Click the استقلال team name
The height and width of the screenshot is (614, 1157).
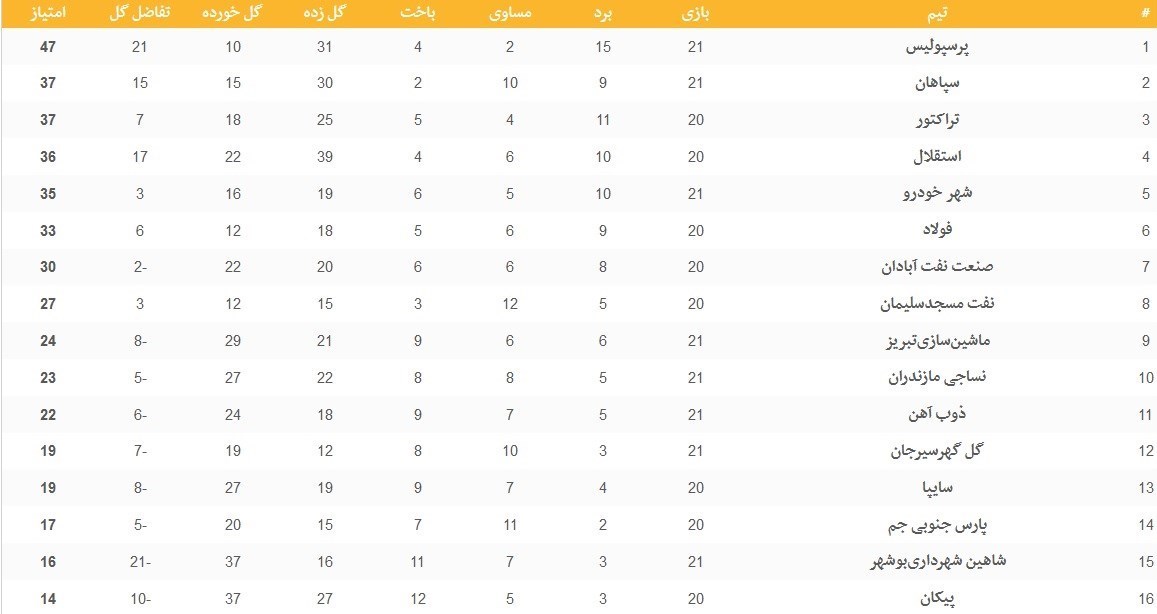pyautogui.click(x=937, y=157)
